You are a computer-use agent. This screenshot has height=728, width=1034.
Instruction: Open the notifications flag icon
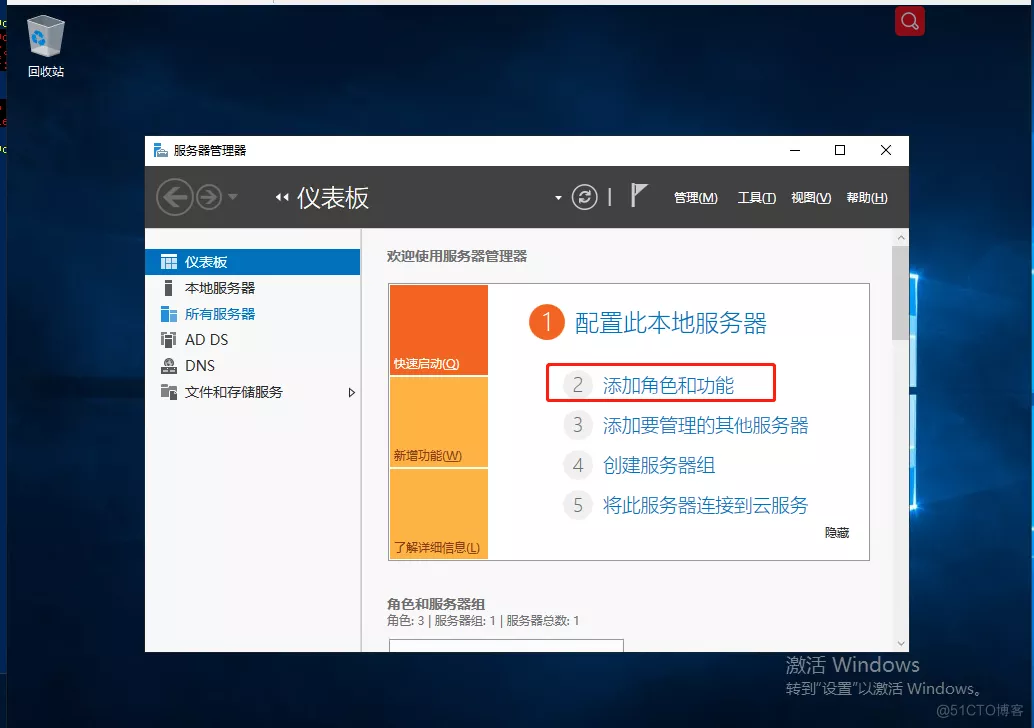coord(638,196)
